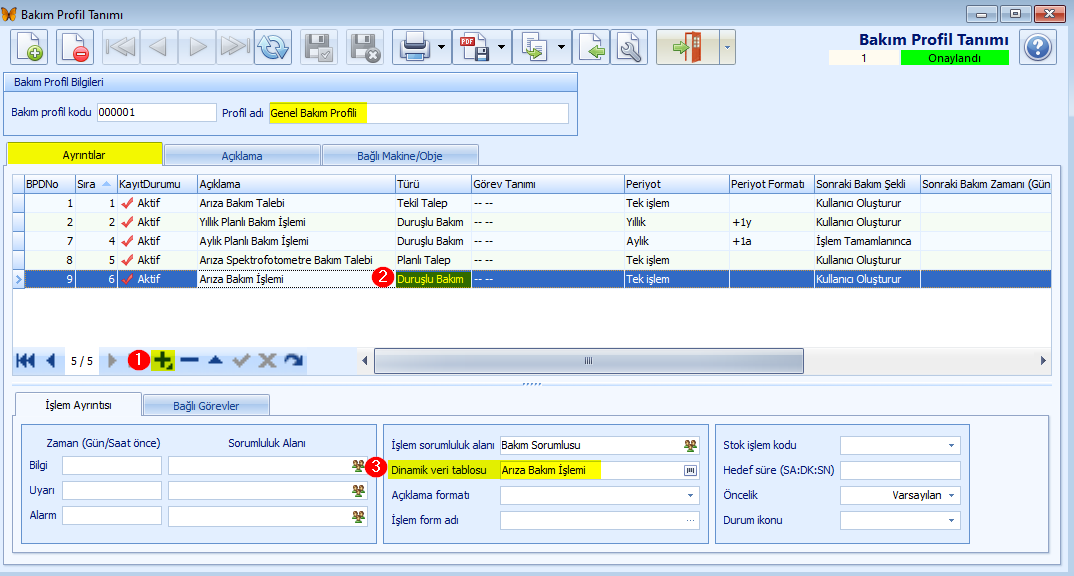
Task: Click the green-arrow document icon
Action: point(591,47)
